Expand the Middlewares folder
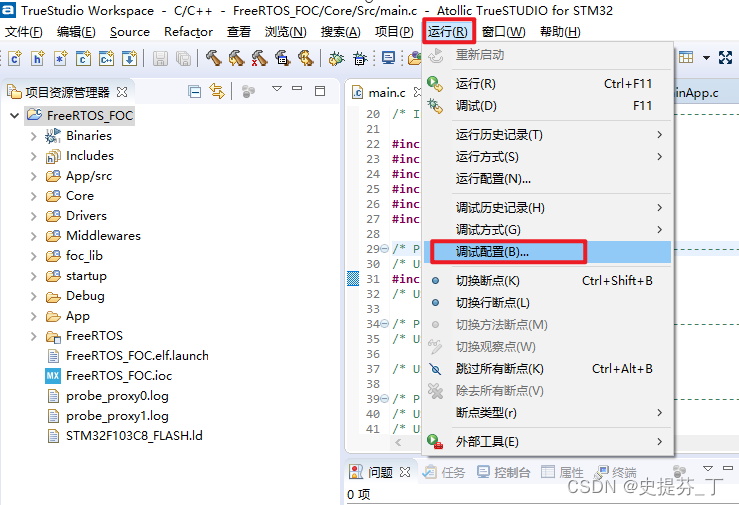The image size is (739, 505). pos(33,236)
